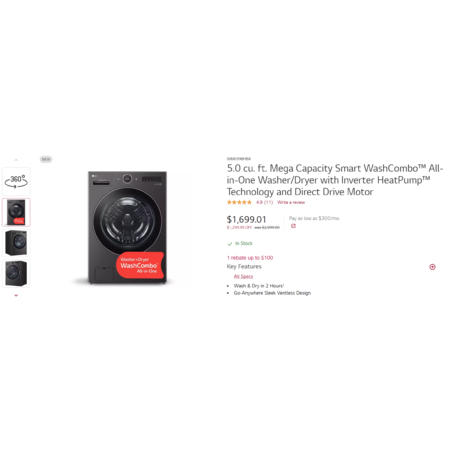Image resolution: width=450 pixels, height=450 pixels.
Task: Click the WashCombo product title heading
Action: point(335,180)
